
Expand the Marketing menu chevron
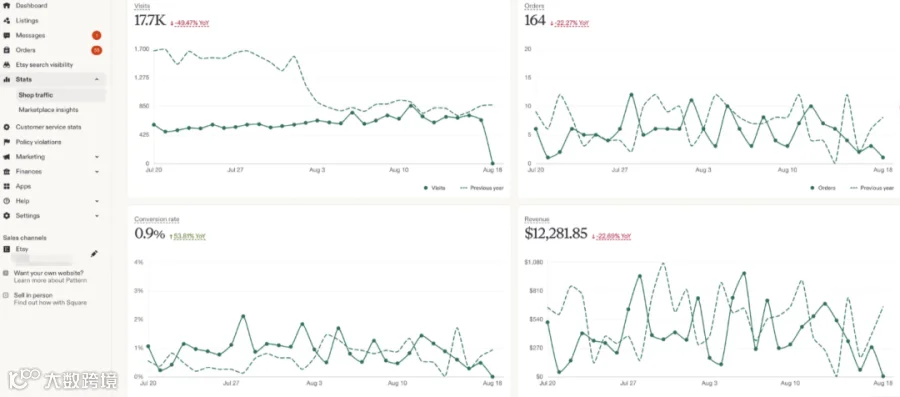(x=96, y=157)
